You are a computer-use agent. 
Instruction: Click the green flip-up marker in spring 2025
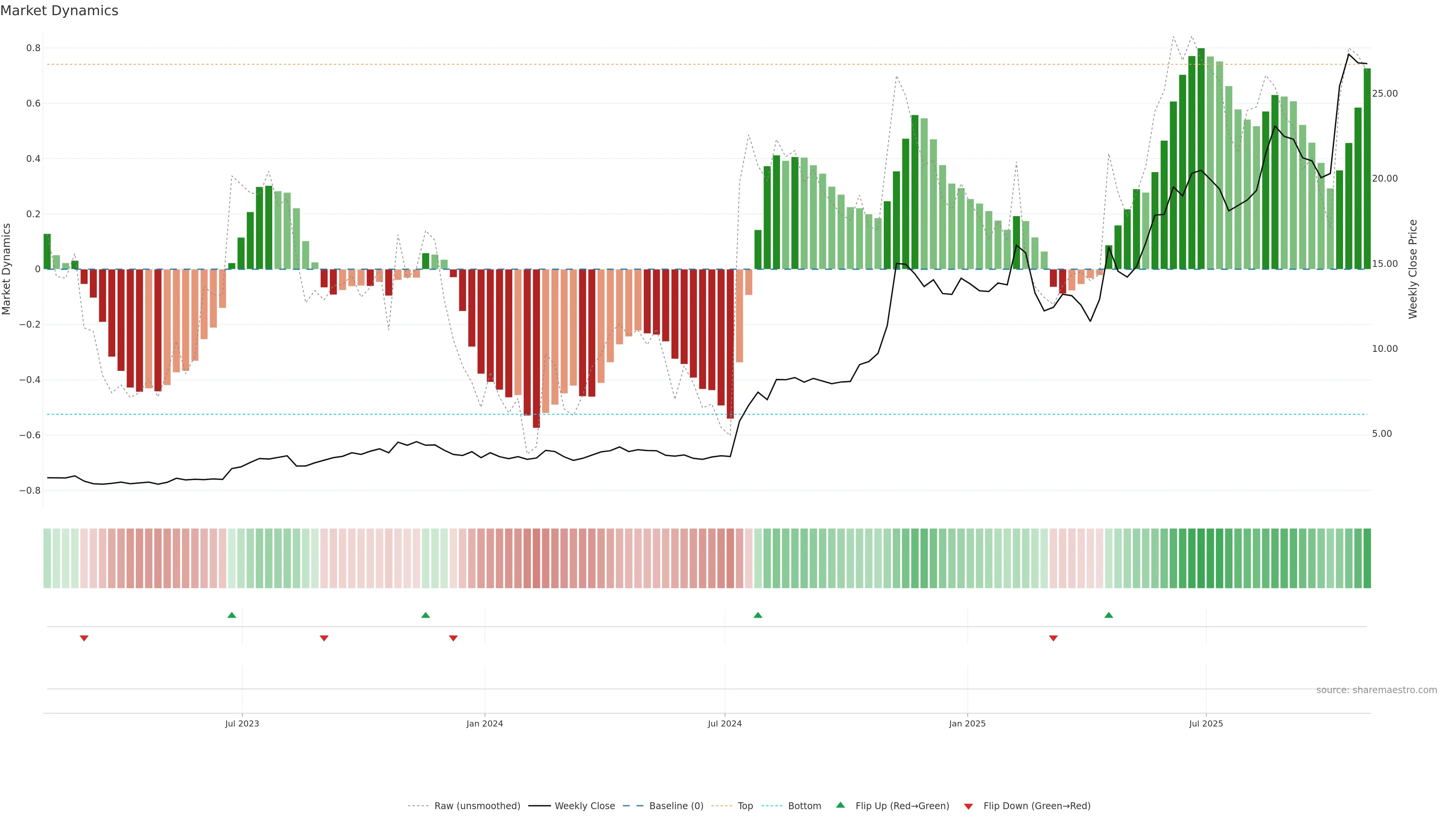pos(1108,615)
